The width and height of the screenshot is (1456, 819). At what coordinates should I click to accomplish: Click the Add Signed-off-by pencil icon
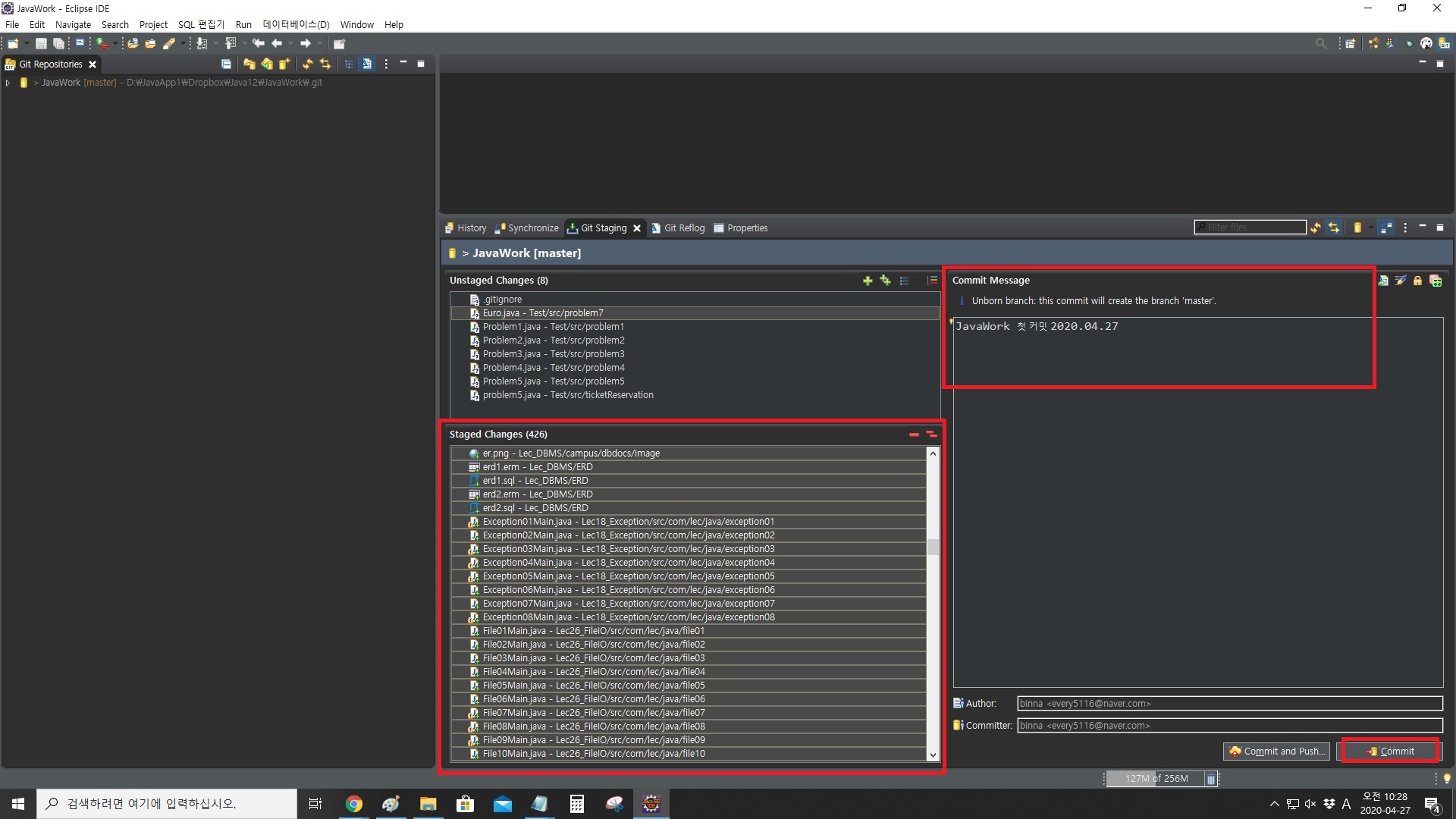[1400, 281]
